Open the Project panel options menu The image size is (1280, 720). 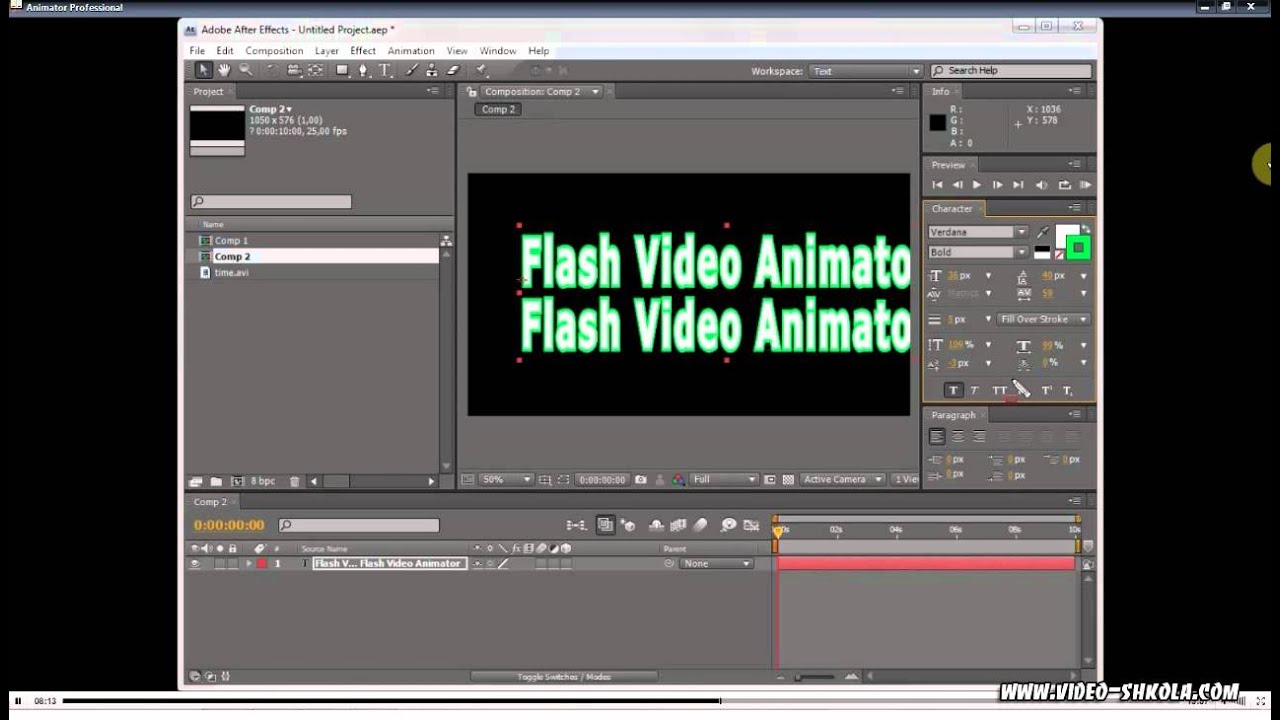pos(432,91)
